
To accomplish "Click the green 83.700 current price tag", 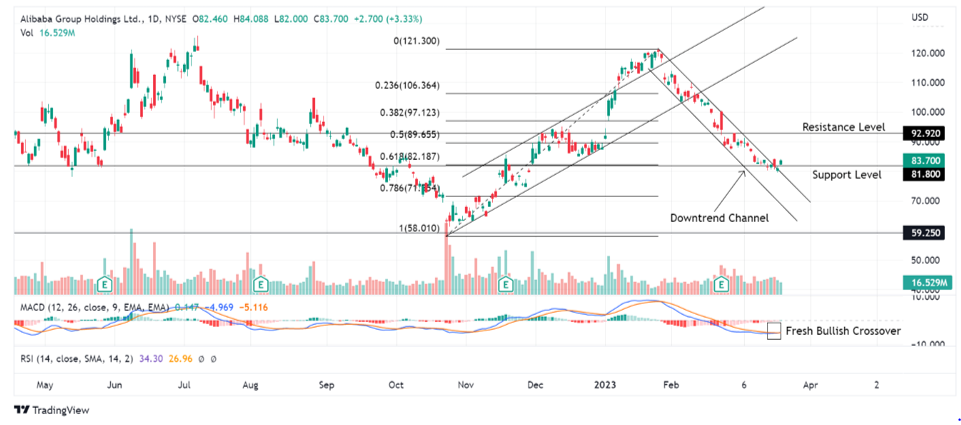I will click(923, 161).
